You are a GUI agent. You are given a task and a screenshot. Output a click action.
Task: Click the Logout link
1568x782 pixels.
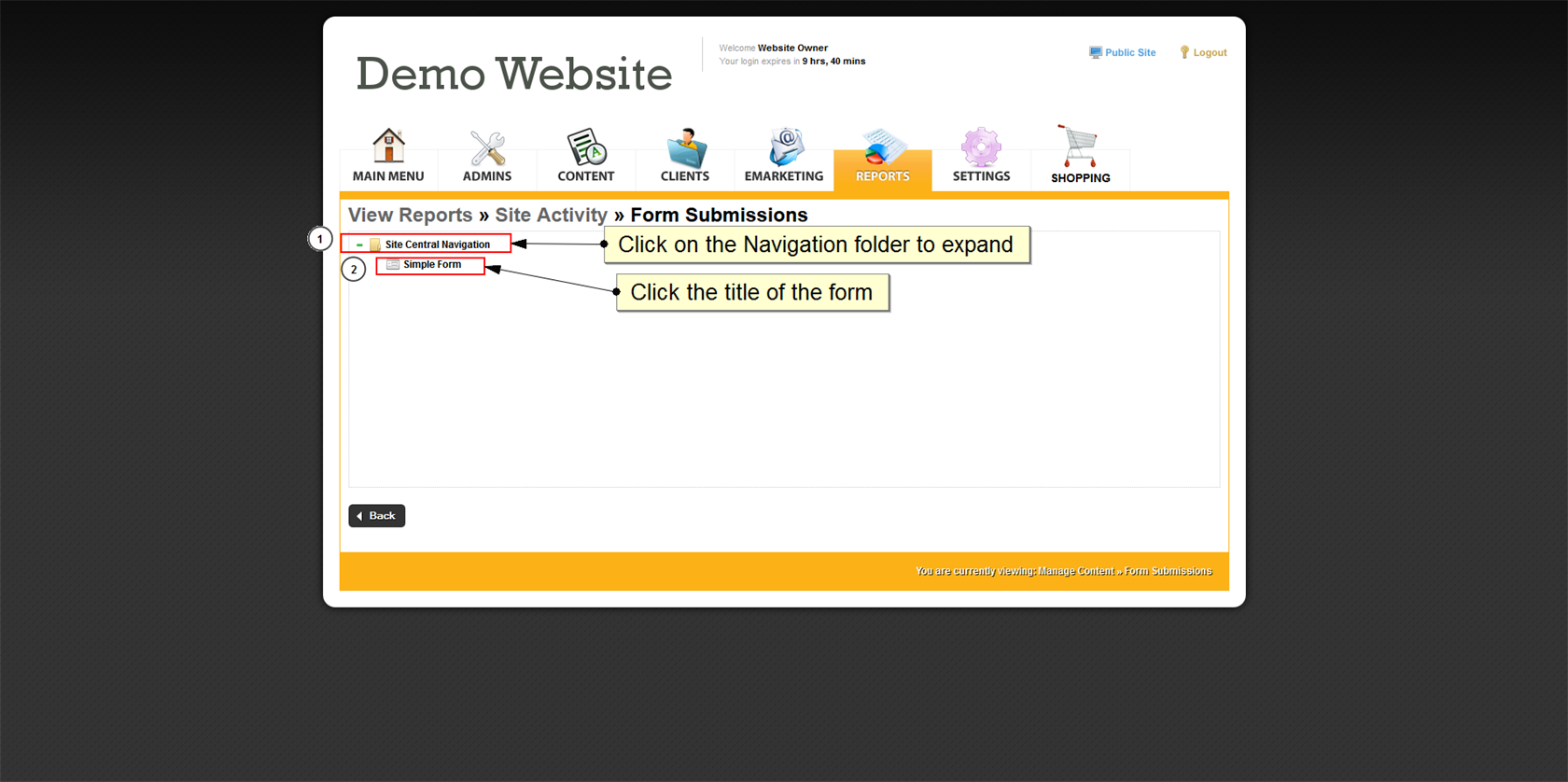1210,53
